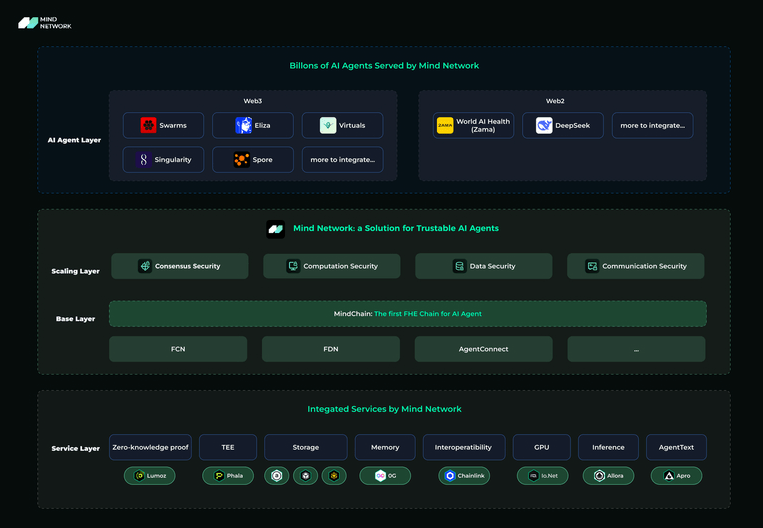The image size is (763, 528).
Task: Click the ellipsis box next to AgentConnect
Action: click(636, 349)
